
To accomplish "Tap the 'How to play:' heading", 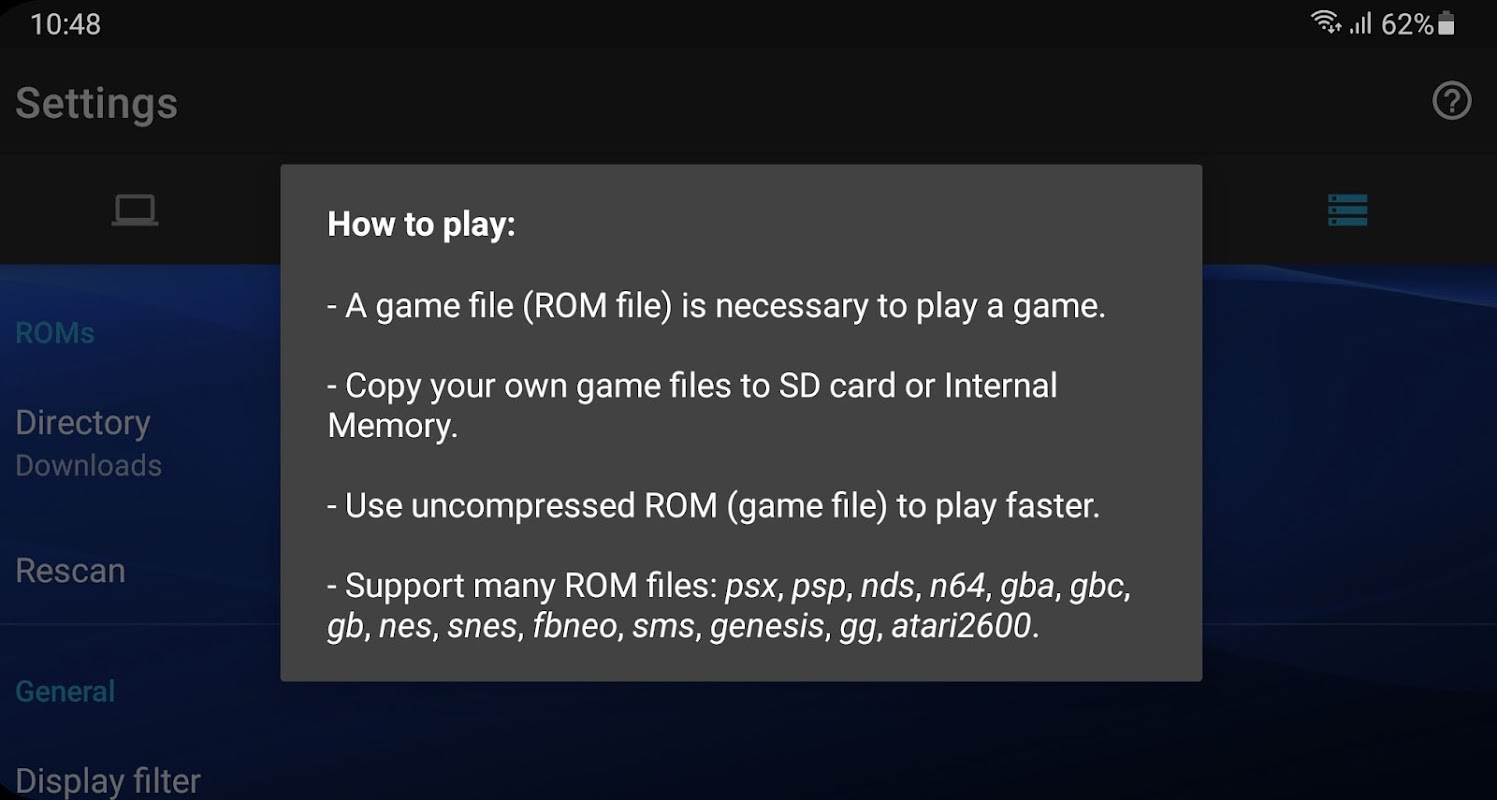I will click(x=421, y=224).
